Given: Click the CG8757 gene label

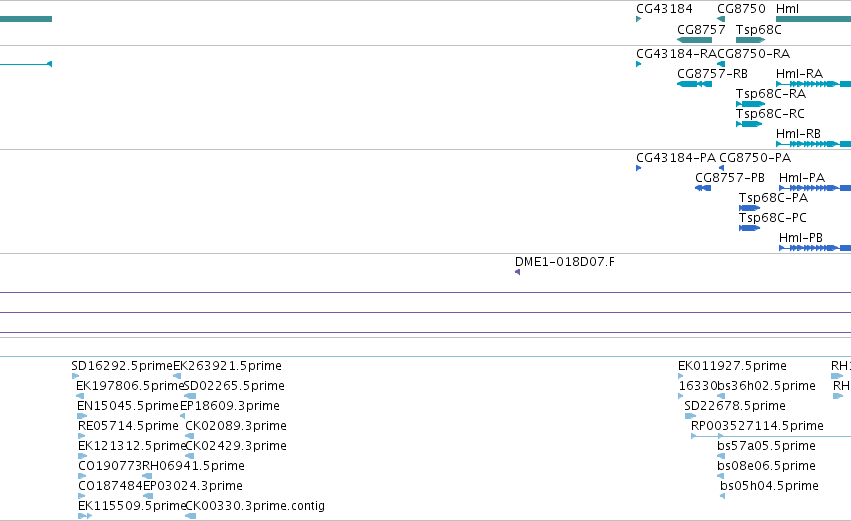Looking at the screenshot, I should coord(701,30).
